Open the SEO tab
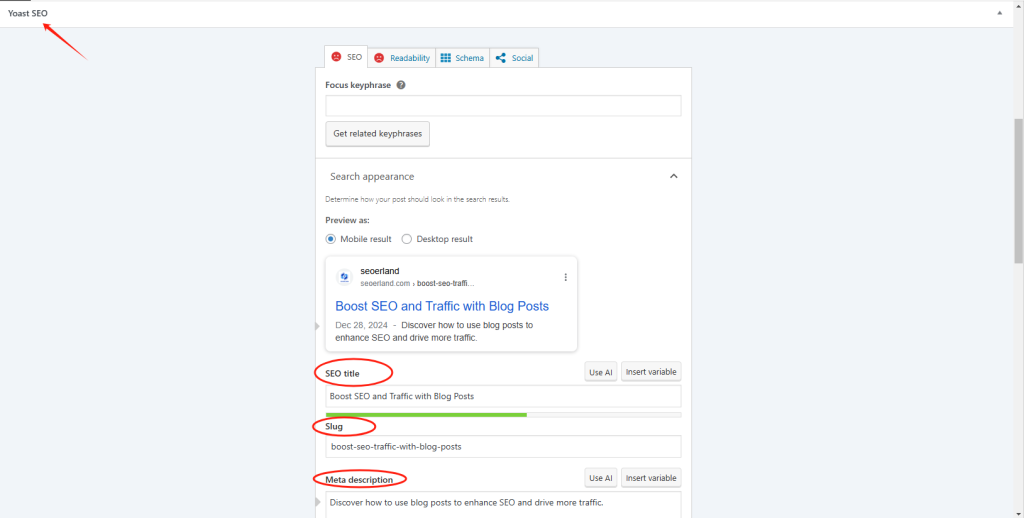The height and width of the screenshot is (518, 1024). pyautogui.click(x=346, y=57)
